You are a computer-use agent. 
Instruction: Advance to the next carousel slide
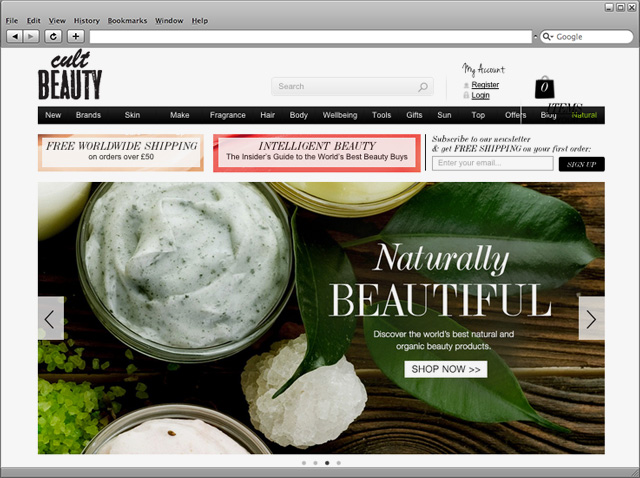pos(591,318)
